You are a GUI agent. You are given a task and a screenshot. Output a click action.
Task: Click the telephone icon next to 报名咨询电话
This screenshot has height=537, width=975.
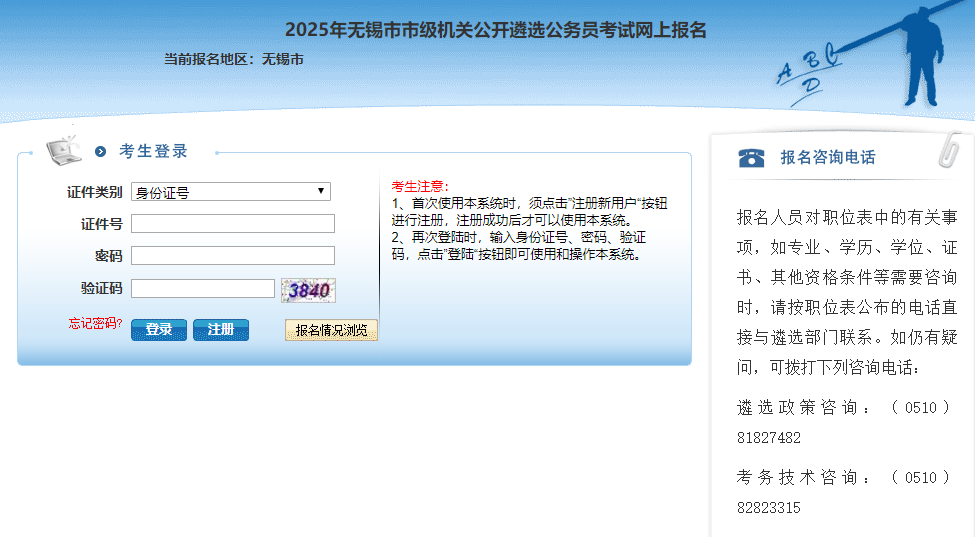coord(751,157)
